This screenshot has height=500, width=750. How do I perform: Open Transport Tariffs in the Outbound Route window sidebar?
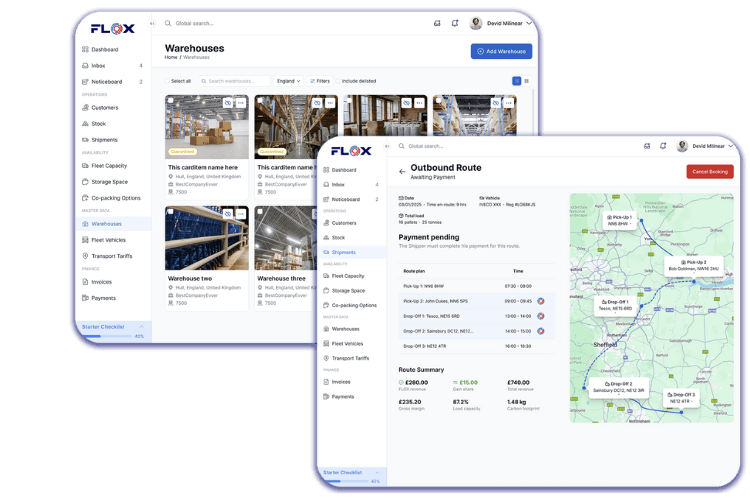click(346, 358)
